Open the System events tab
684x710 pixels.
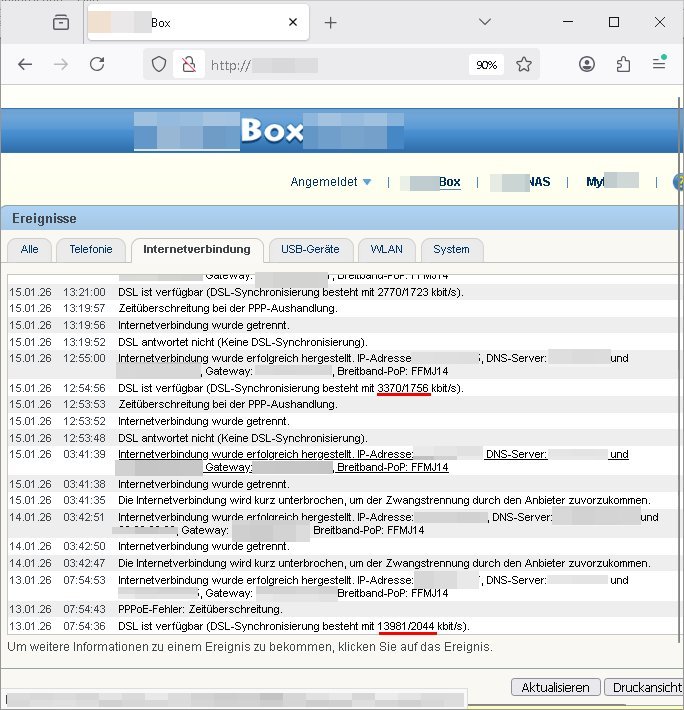[x=451, y=249]
